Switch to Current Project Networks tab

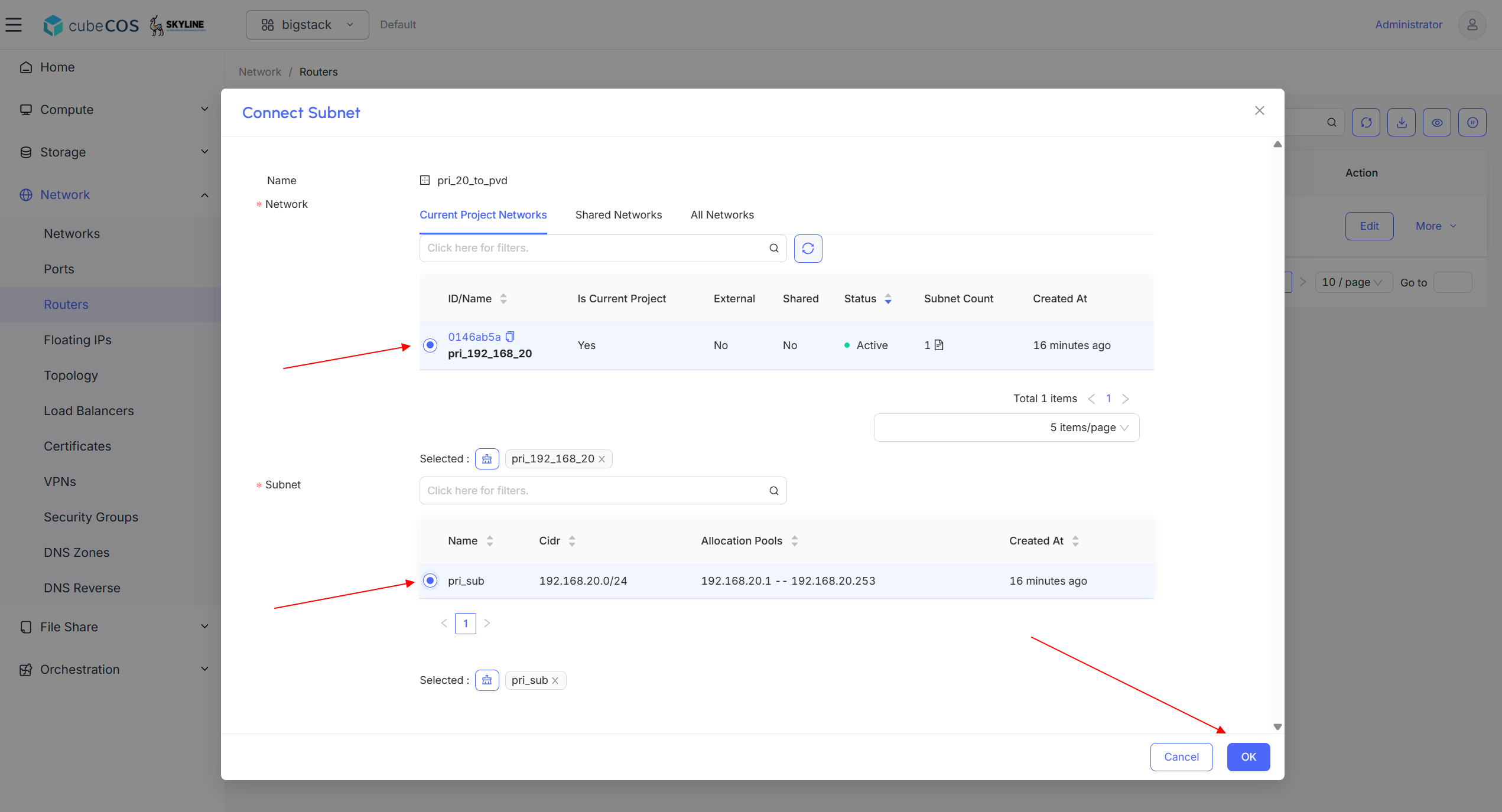click(483, 215)
